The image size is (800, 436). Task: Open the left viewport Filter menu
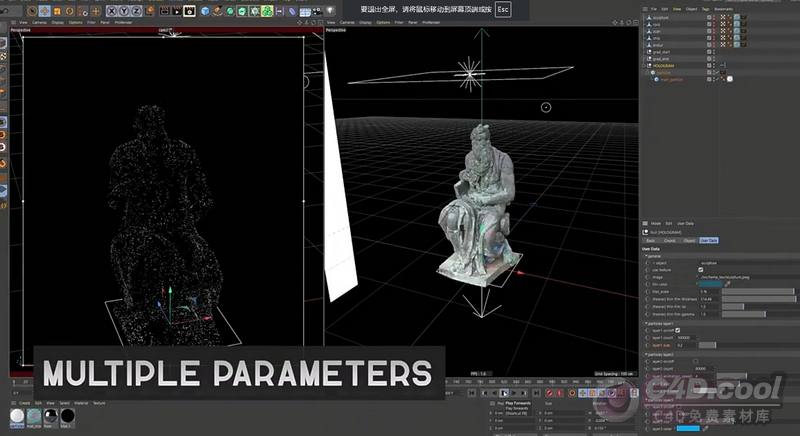click(x=90, y=22)
